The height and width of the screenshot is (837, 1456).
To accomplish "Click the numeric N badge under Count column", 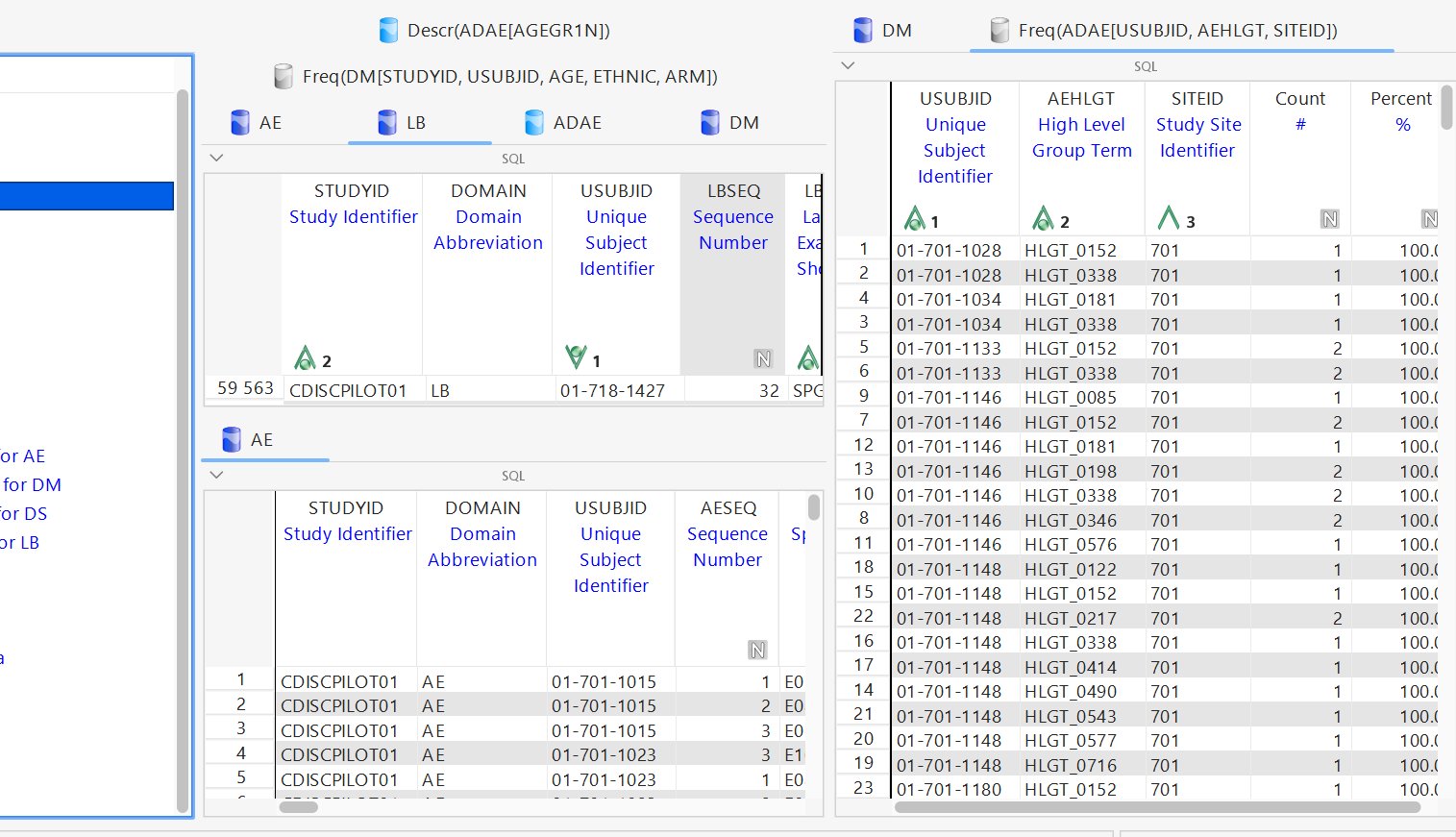I will tap(1330, 219).
